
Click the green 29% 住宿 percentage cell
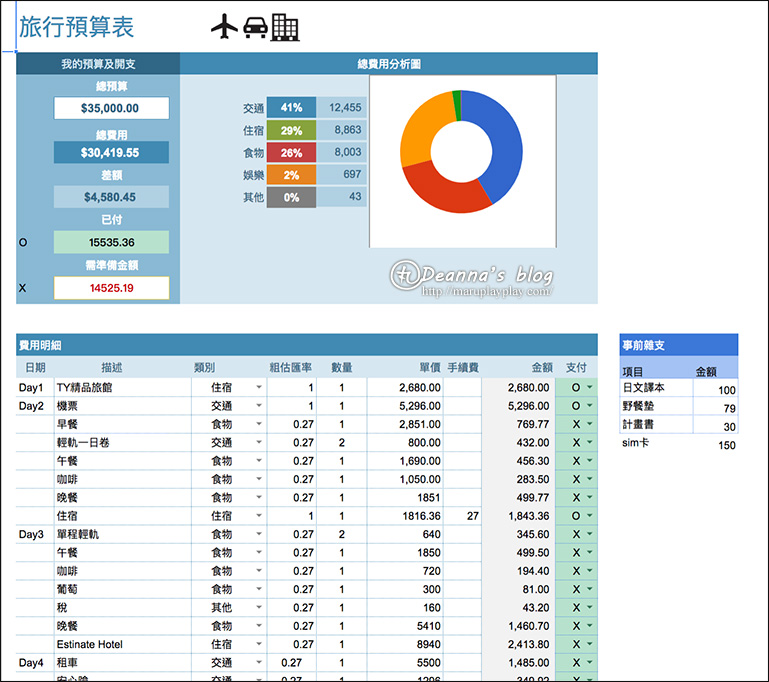(291, 130)
